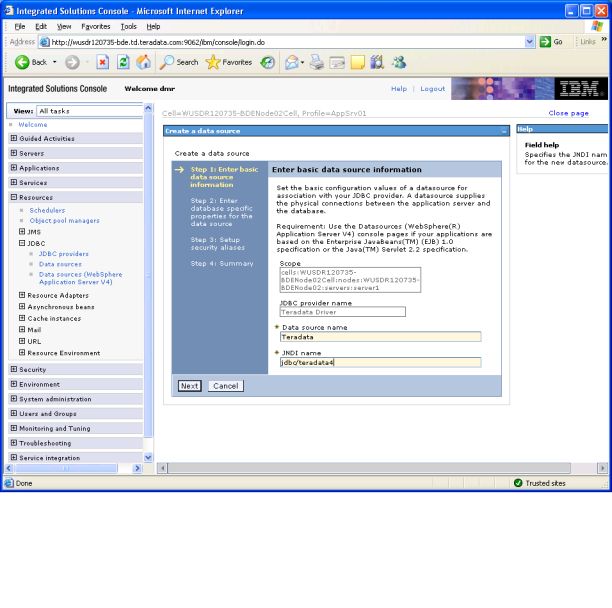
Task: Open Object pool managers link
Action: coord(64,220)
